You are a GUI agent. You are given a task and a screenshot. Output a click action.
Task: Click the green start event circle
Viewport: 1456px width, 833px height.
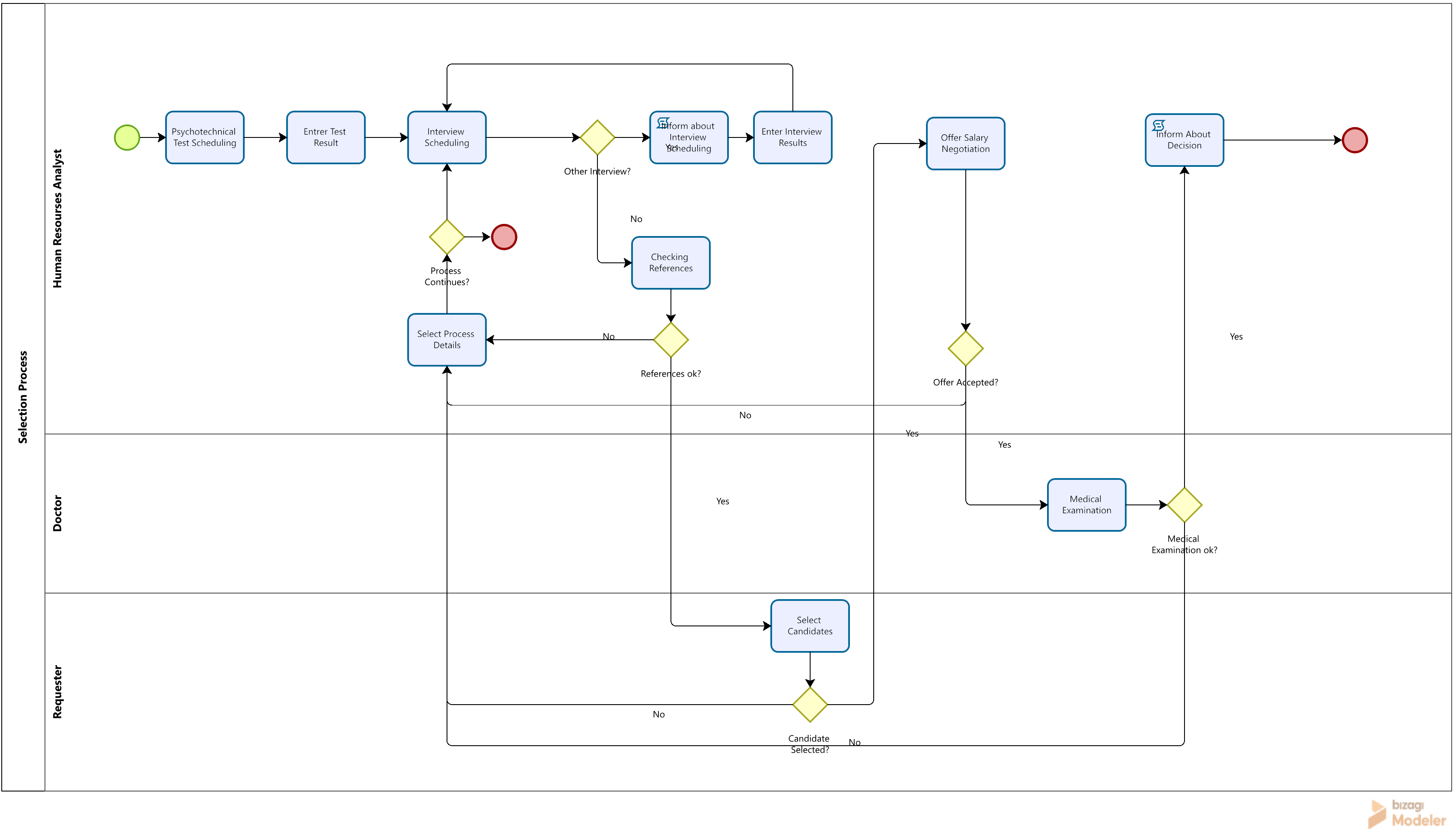click(127, 138)
